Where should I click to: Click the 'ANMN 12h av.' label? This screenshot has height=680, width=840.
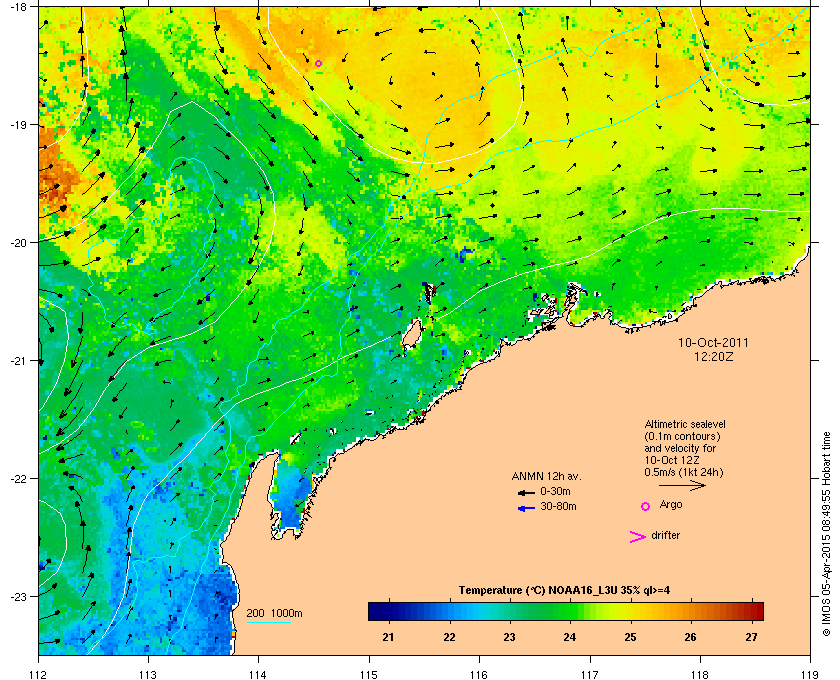tap(546, 476)
